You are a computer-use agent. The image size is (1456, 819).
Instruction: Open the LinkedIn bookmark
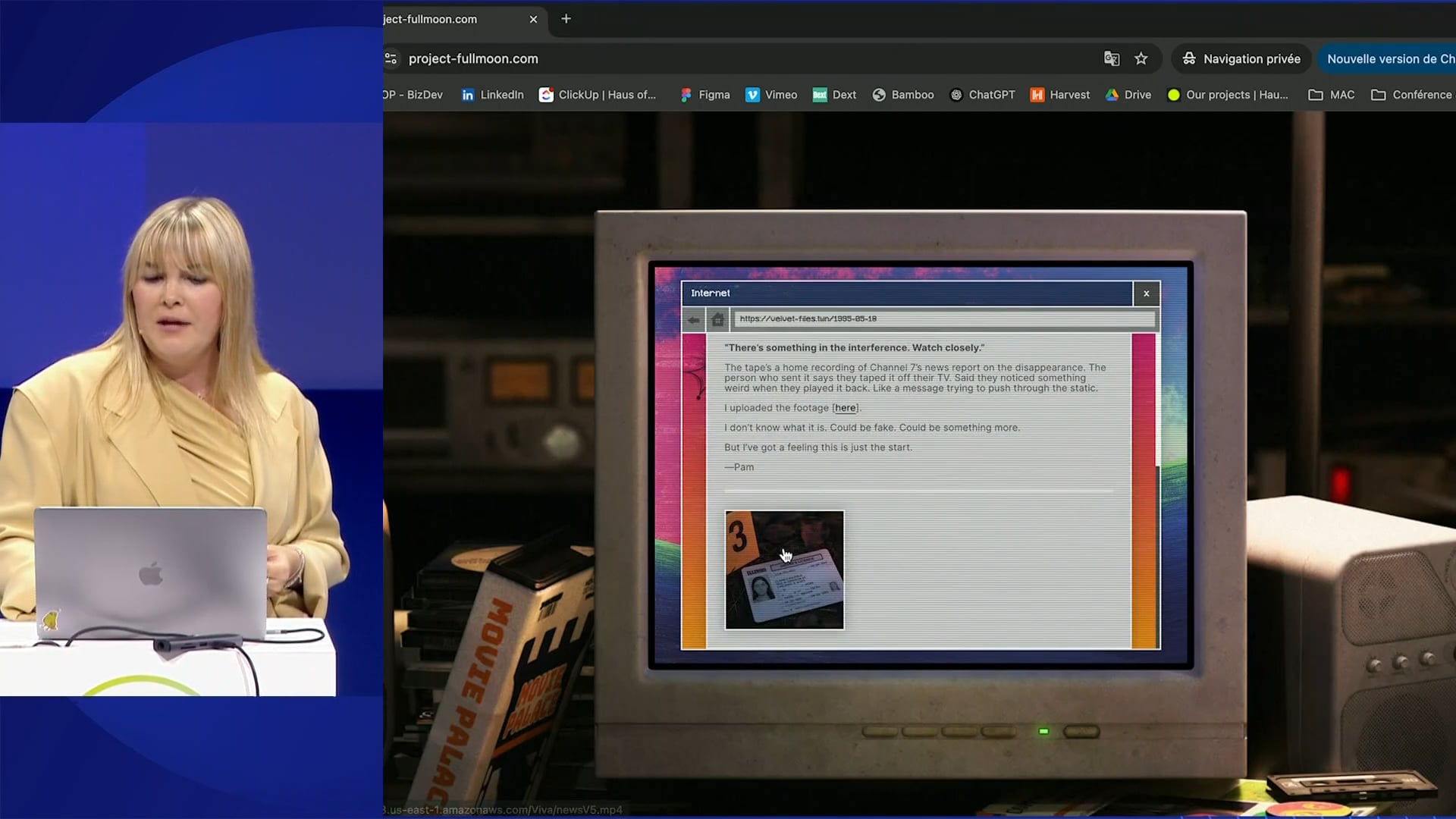(x=493, y=95)
